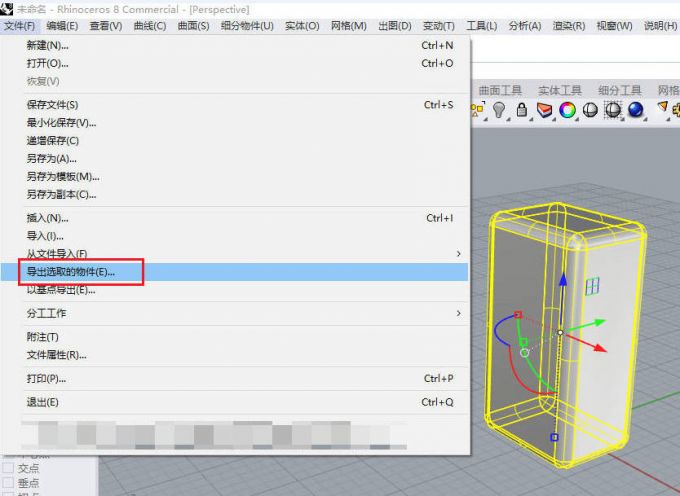Screen dimensions: 680x496
Task: Click the gumball red X-axis arrow
Action: 600,347
